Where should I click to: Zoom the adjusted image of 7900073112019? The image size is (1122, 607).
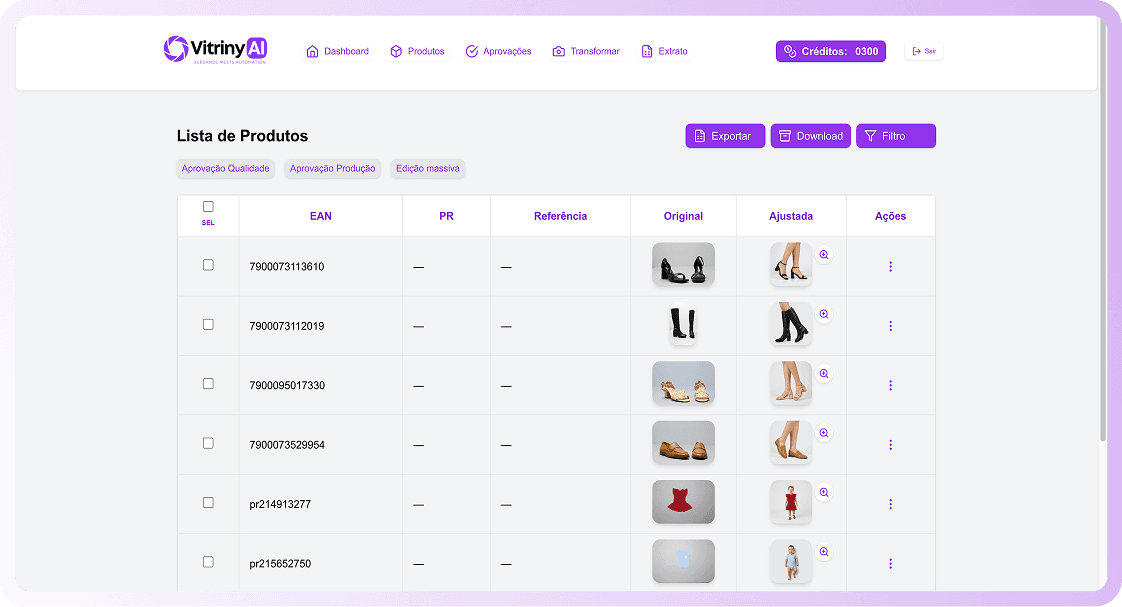pos(824,314)
